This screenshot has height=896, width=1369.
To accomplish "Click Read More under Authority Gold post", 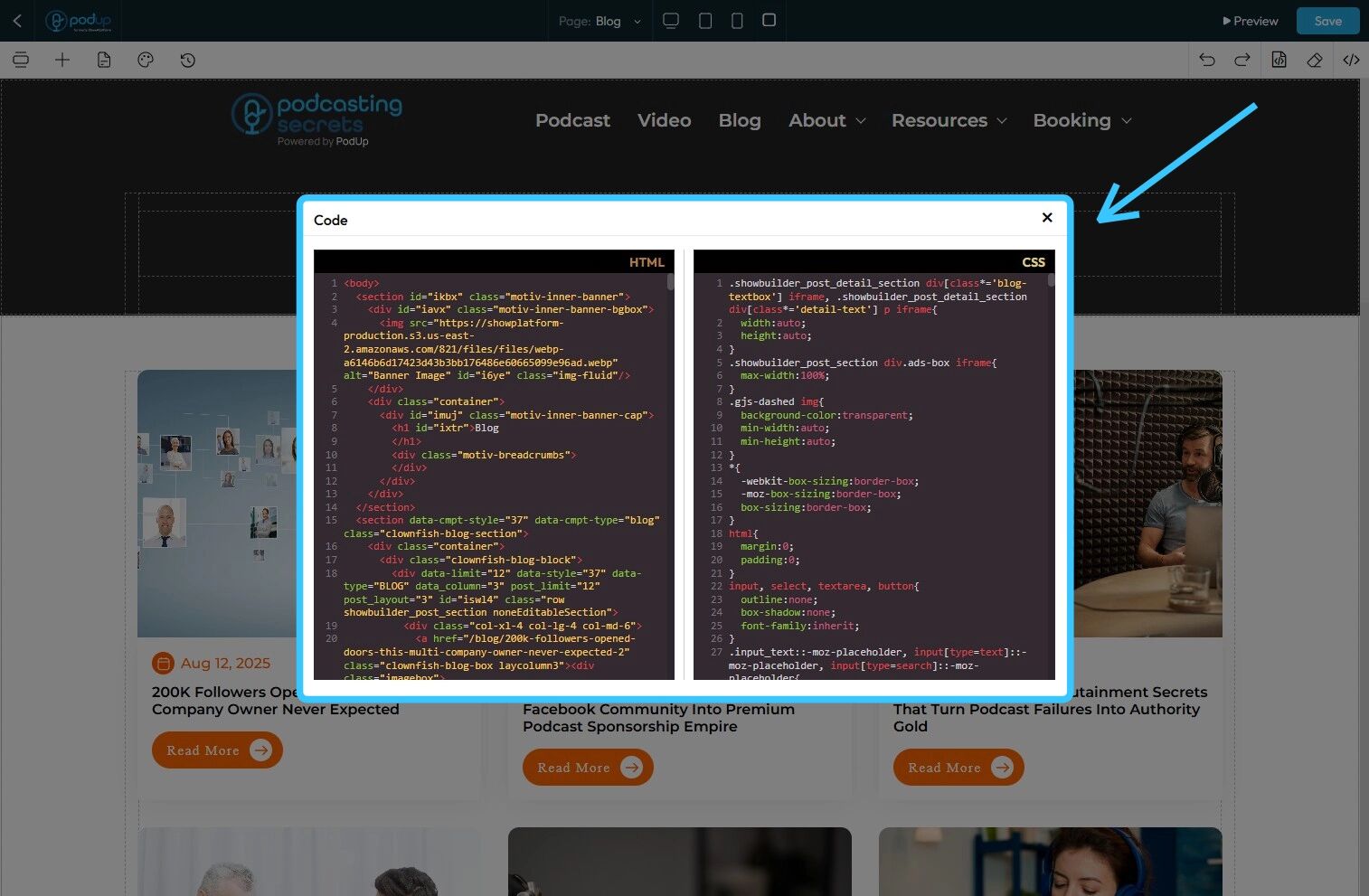I will coord(958,768).
